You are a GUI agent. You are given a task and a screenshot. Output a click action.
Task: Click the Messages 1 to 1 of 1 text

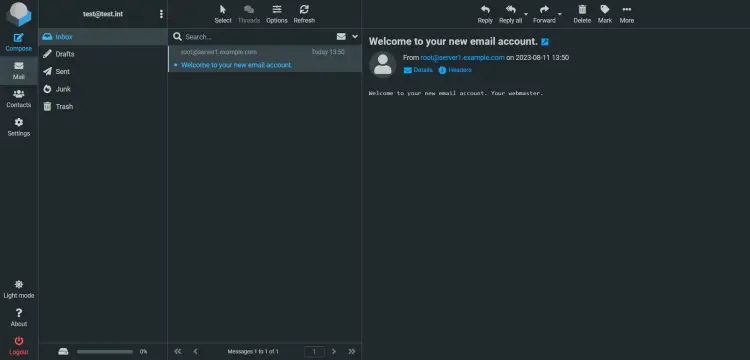[253, 351]
